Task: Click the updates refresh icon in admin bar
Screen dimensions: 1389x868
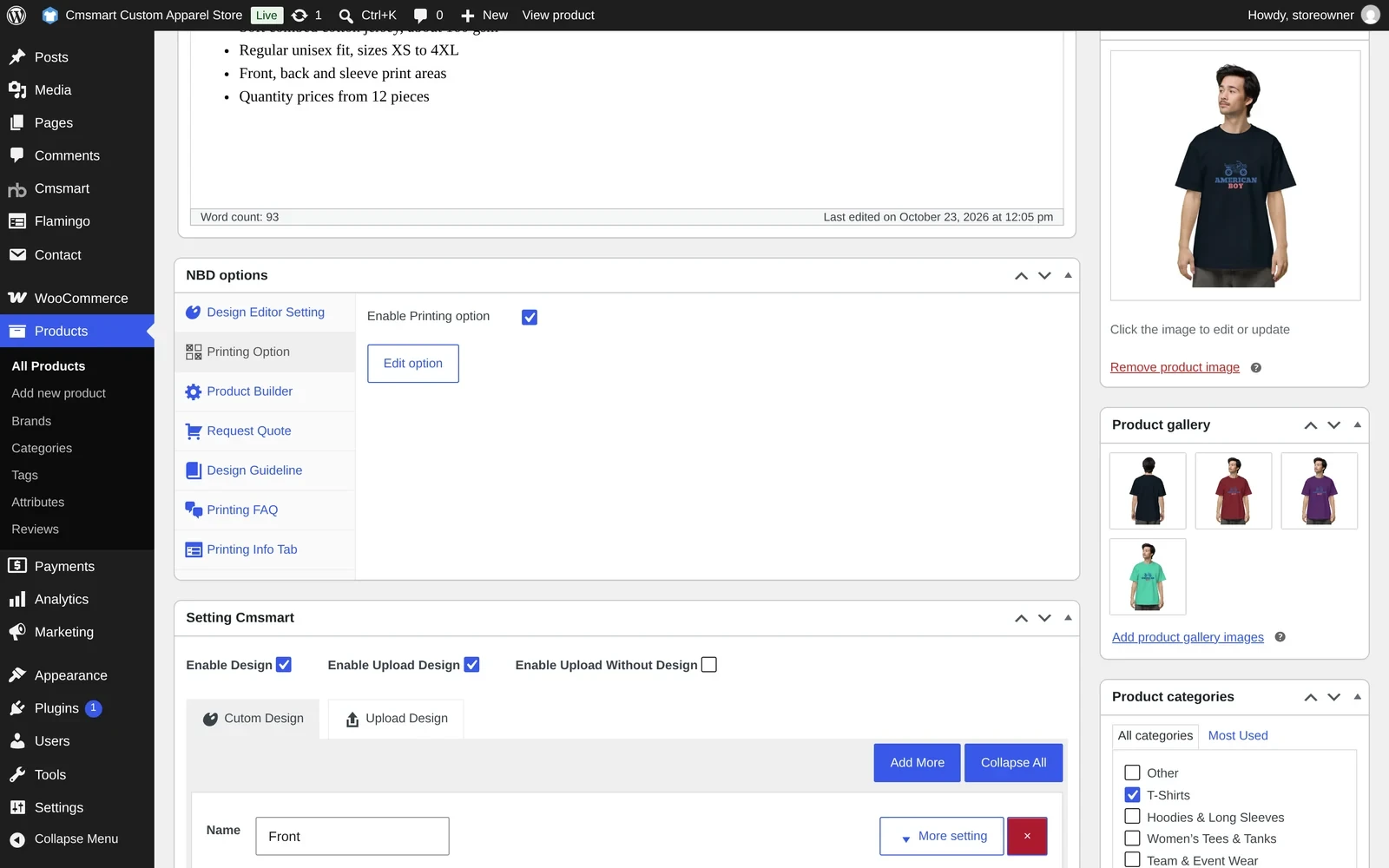Action: click(300, 15)
